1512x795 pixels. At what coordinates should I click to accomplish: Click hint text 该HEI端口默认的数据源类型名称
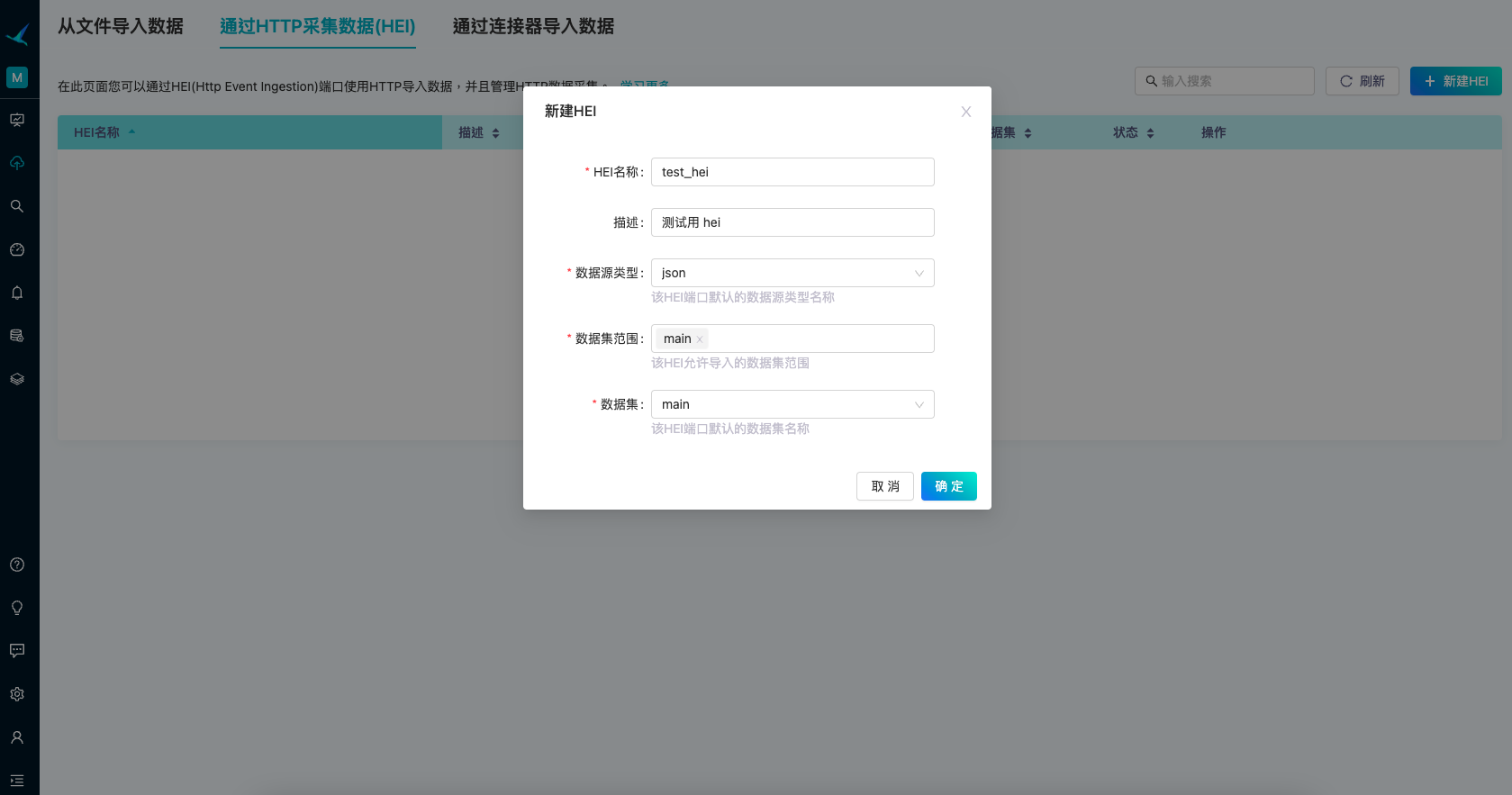pyautogui.click(x=743, y=297)
